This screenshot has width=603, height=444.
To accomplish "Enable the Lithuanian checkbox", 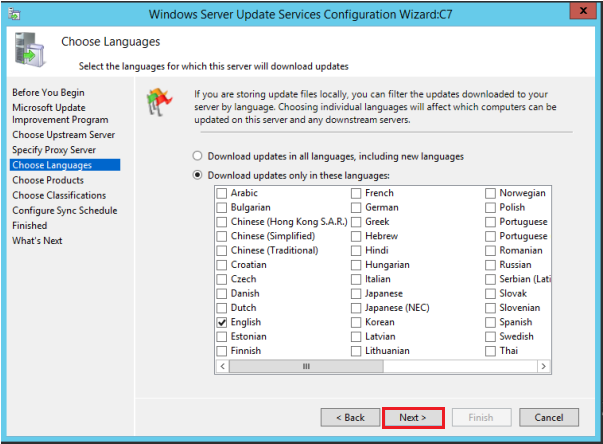I will coord(356,351).
